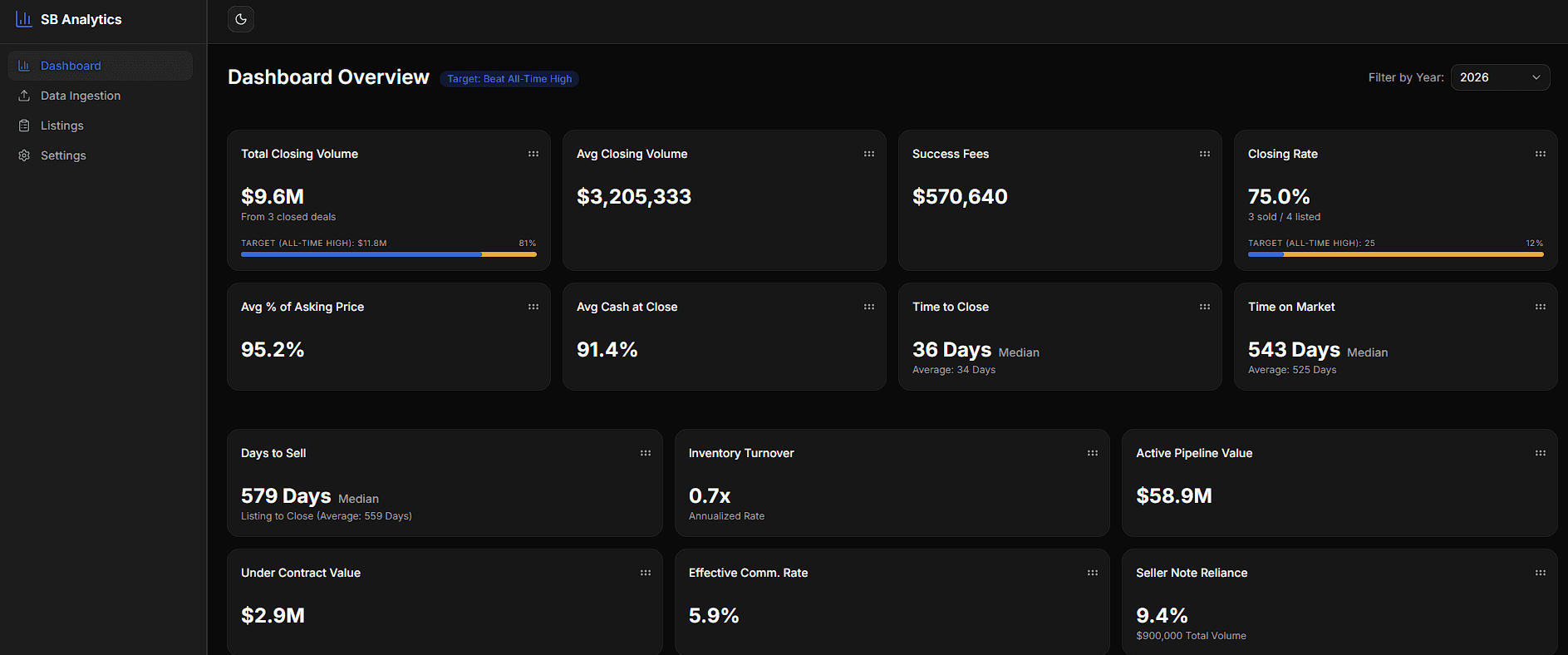
Task: Click the 0.7x inventory turnover value
Action: [710, 496]
